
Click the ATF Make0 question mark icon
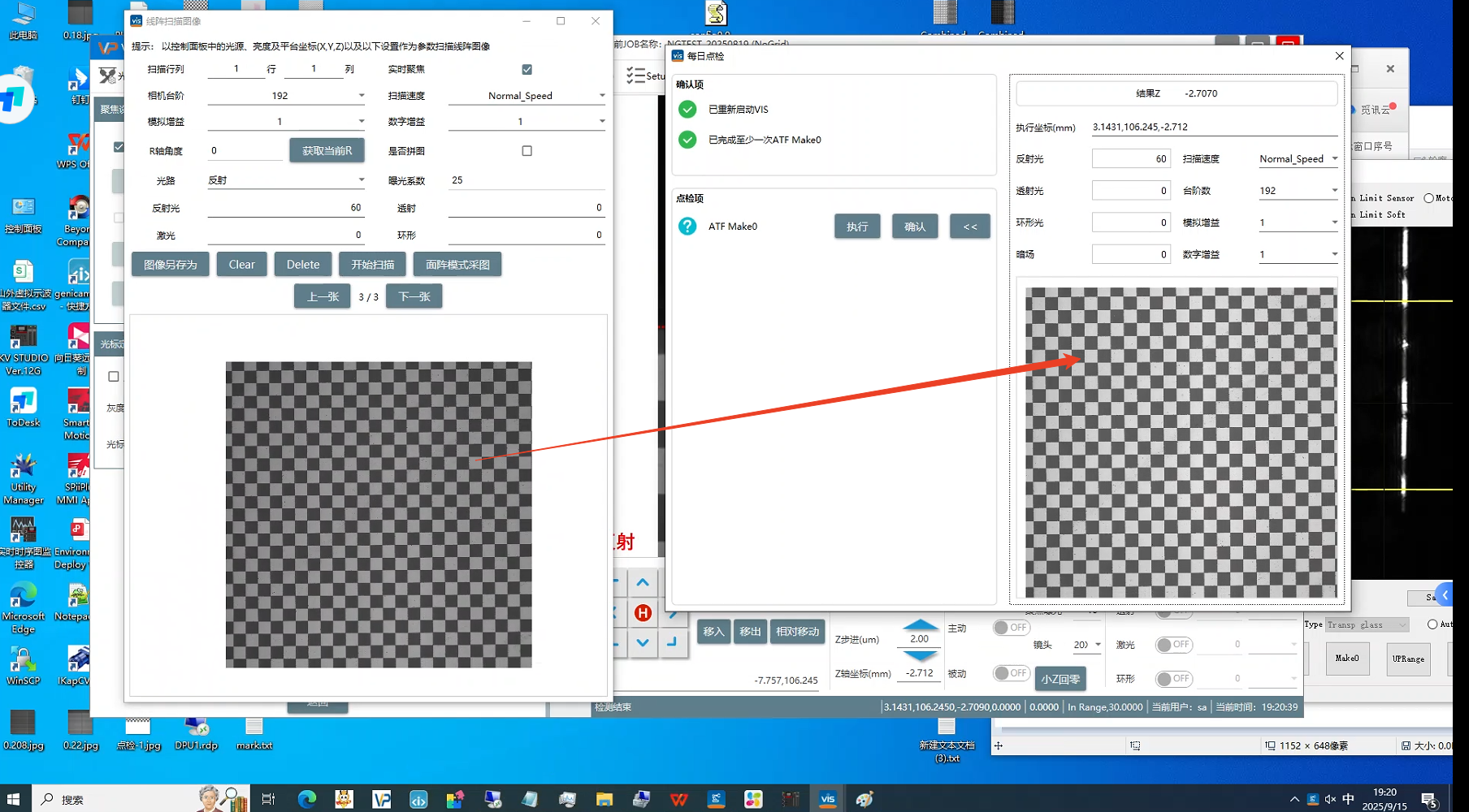pos(687,227)
